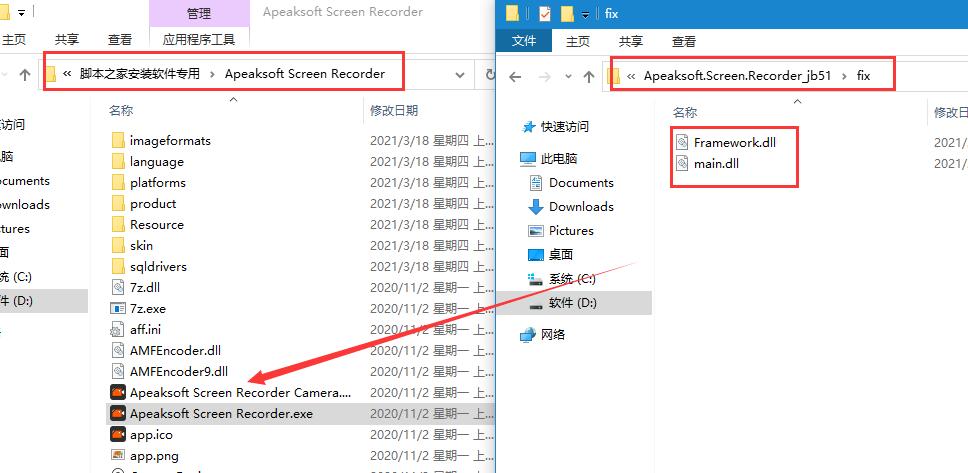Open 管理 tab in Apeaksoft window
This screenshot has width=968, height=473.
tap(199, 14)
